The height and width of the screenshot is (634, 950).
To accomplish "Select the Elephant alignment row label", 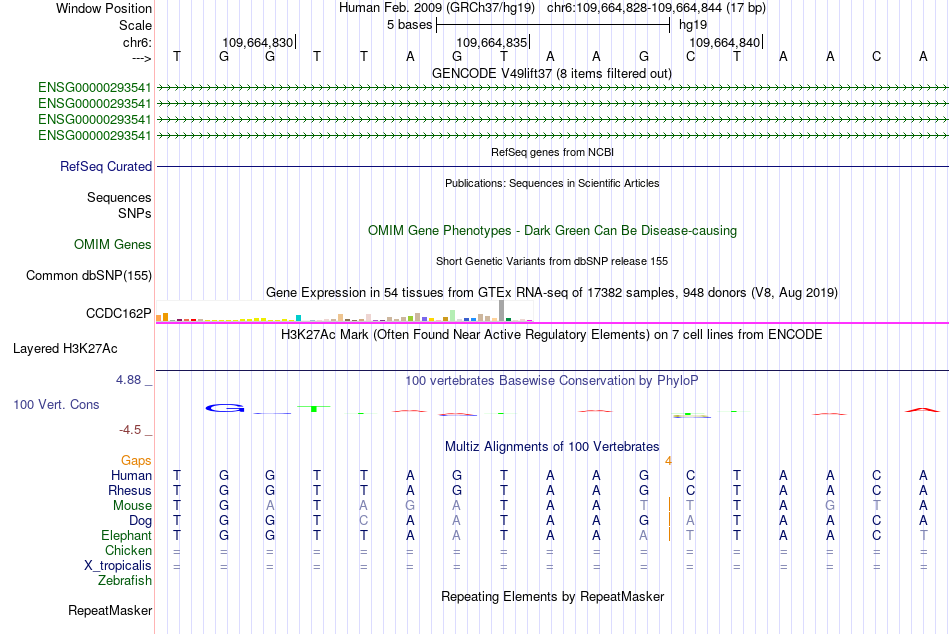I will pyautogui.click(x=127, y=535).
